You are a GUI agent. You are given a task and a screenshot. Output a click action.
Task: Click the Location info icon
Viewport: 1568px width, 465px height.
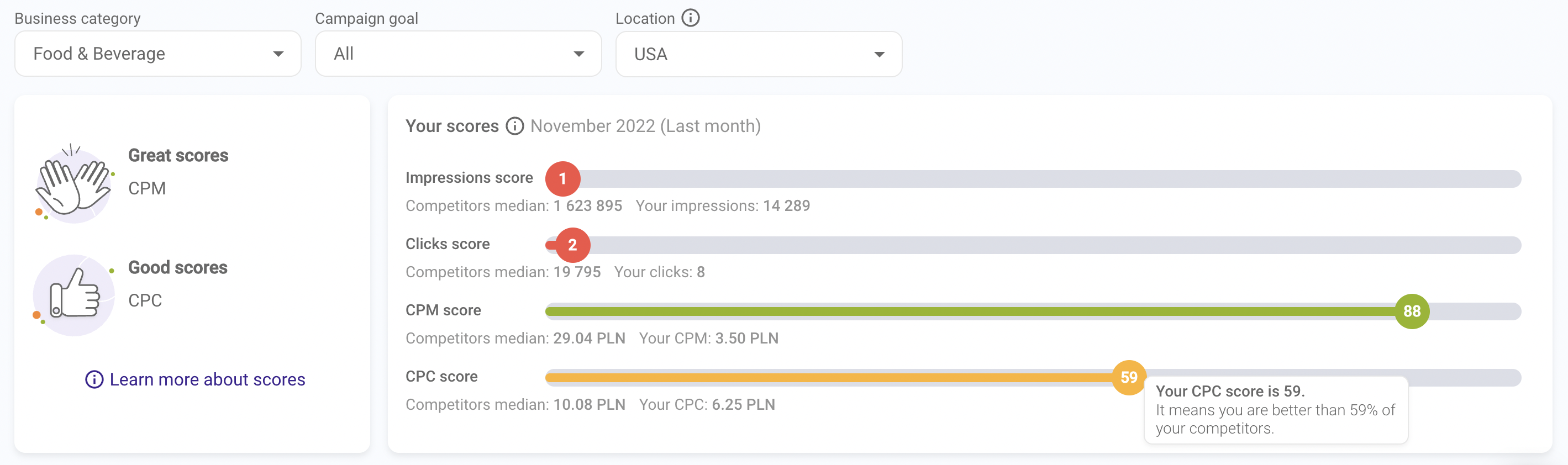690,18
